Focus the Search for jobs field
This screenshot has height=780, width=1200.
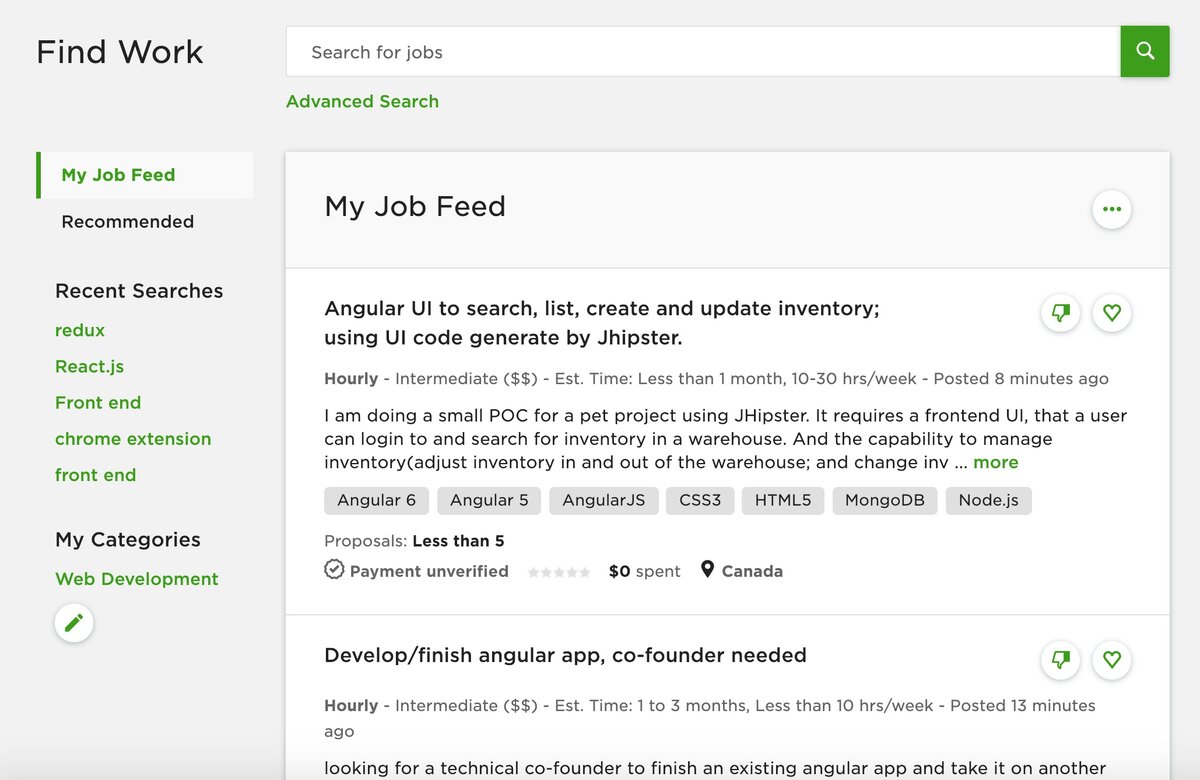pos(702,52)
